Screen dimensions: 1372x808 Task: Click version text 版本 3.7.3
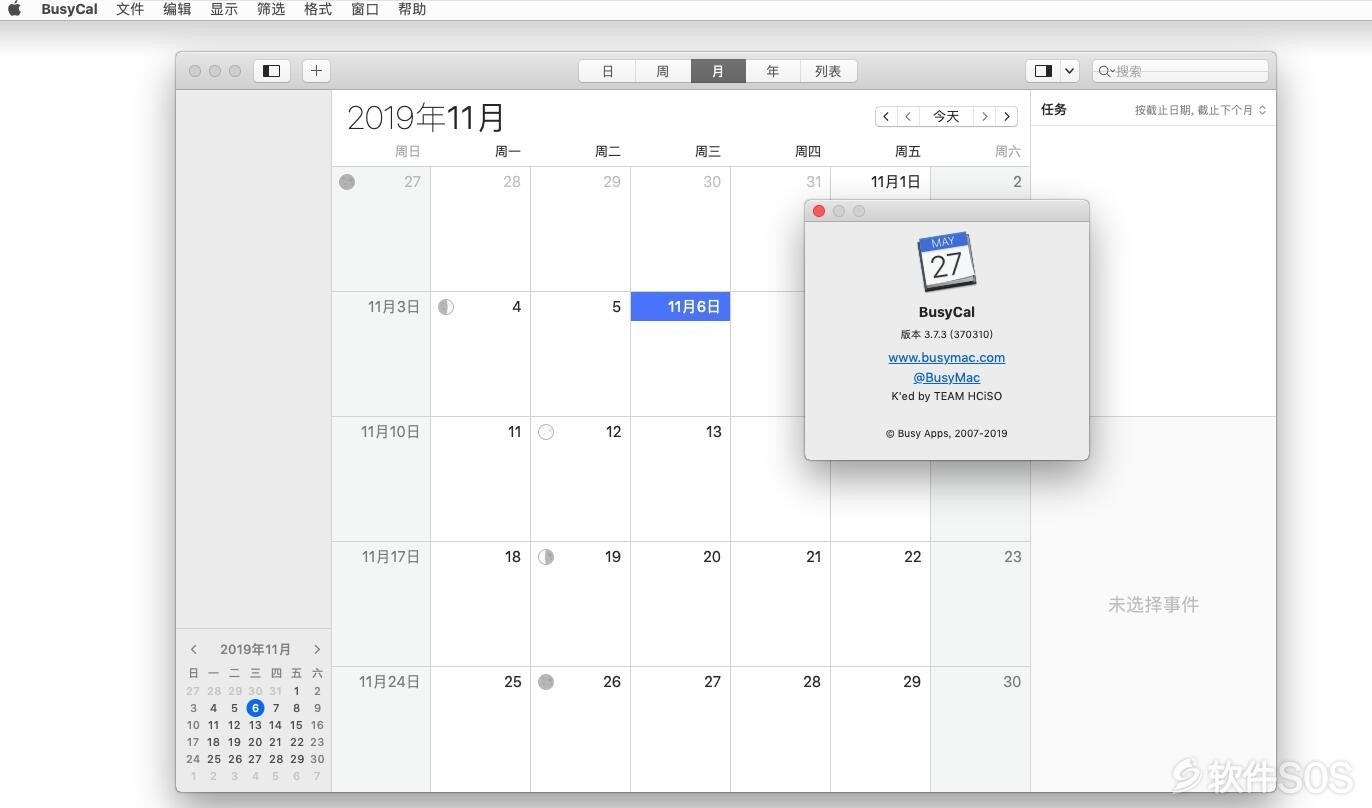946,334
